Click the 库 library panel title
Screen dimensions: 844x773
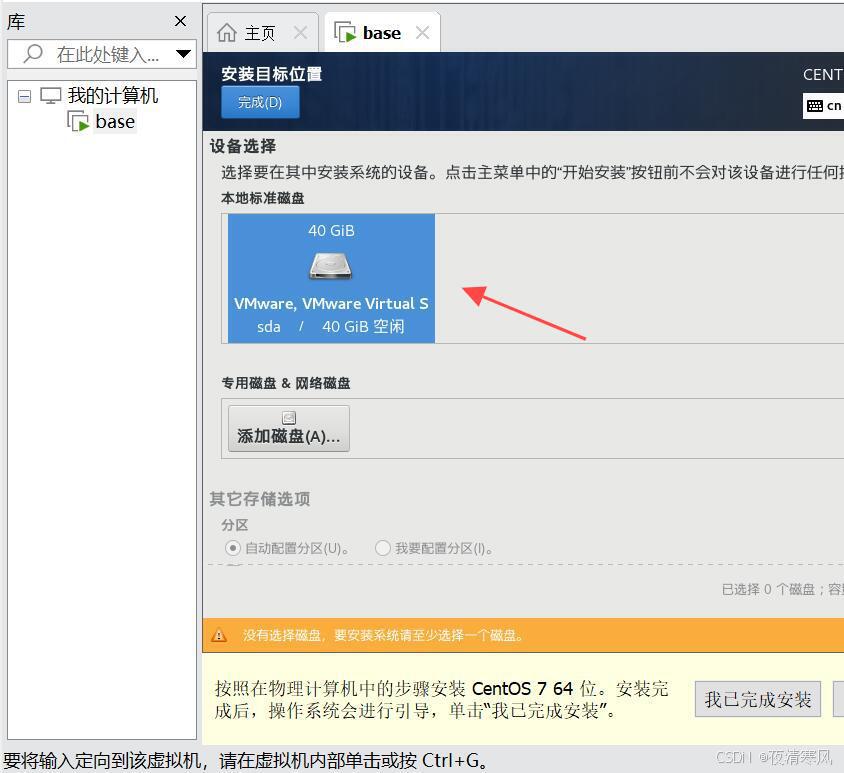tap(16, 22)
